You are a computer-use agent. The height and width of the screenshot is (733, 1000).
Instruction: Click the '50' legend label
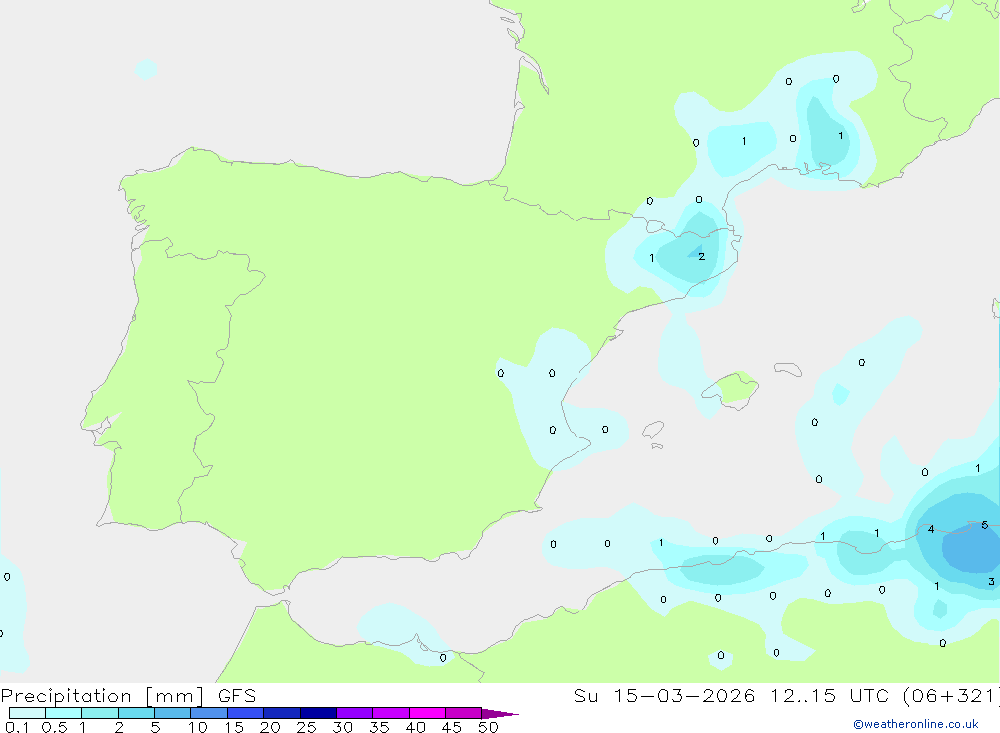coord(488,727)
